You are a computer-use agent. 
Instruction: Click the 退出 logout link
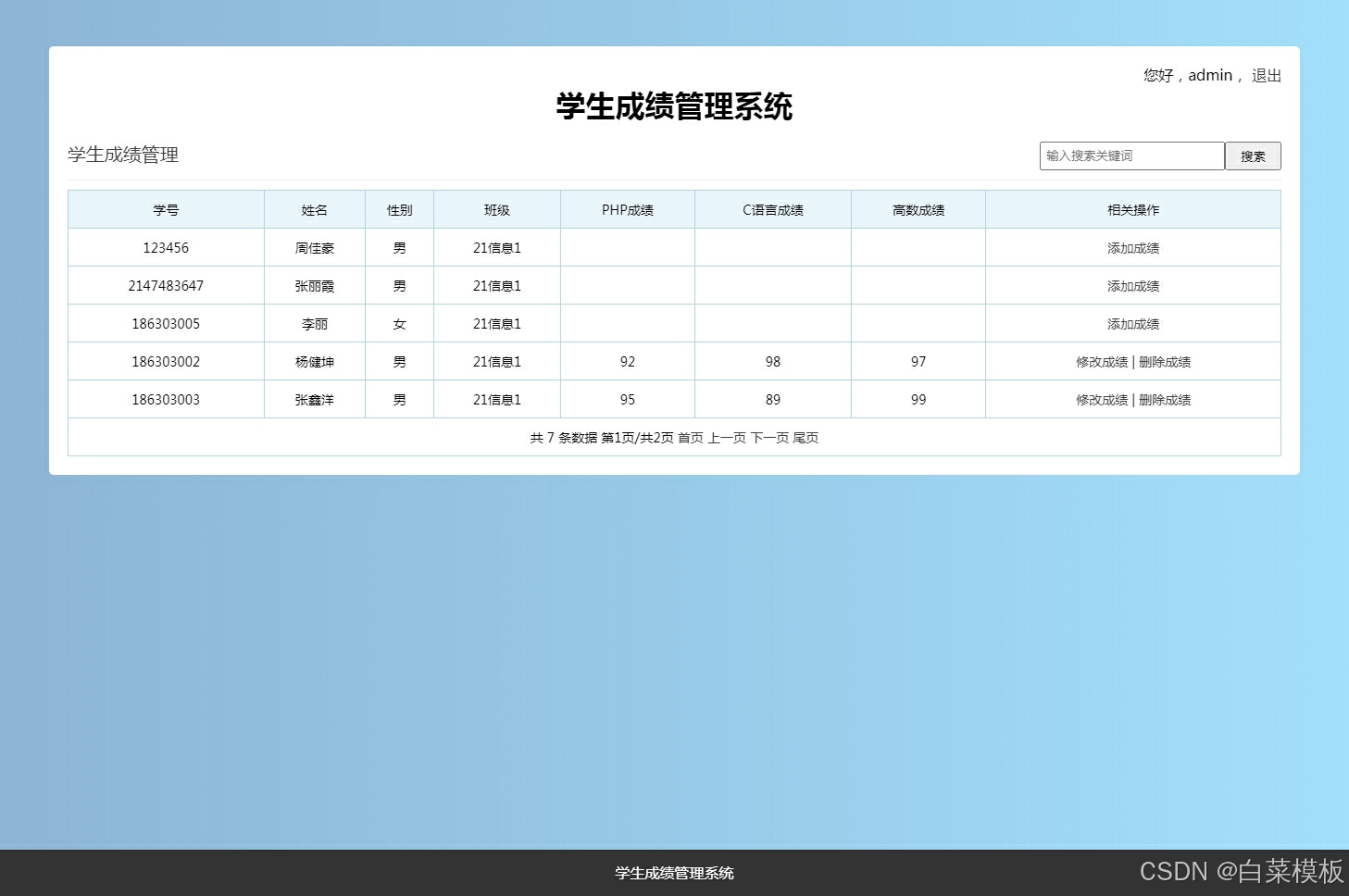coord(1266,76)
